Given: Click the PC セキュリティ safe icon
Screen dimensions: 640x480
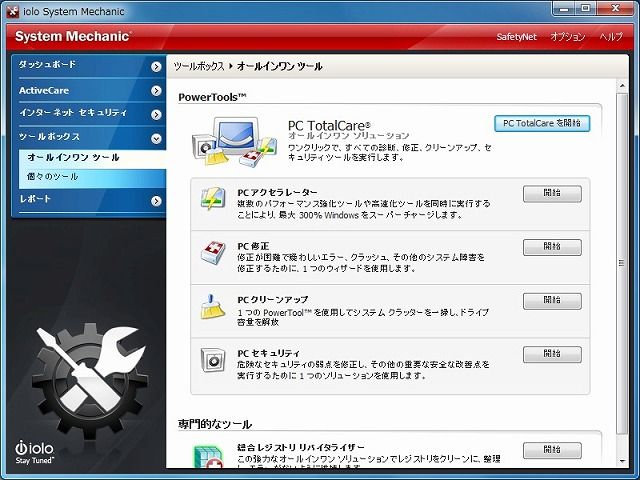Looking at the screenshot, I should pyautogui.click(x=213, y=360).
